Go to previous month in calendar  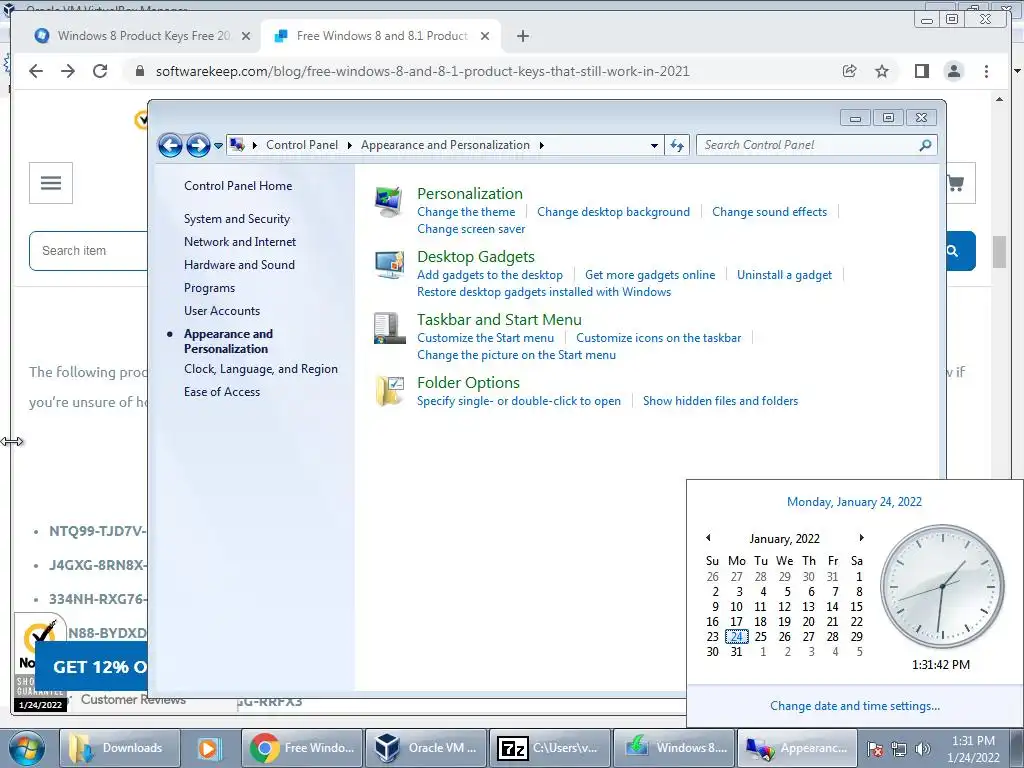tap(708, 537)
